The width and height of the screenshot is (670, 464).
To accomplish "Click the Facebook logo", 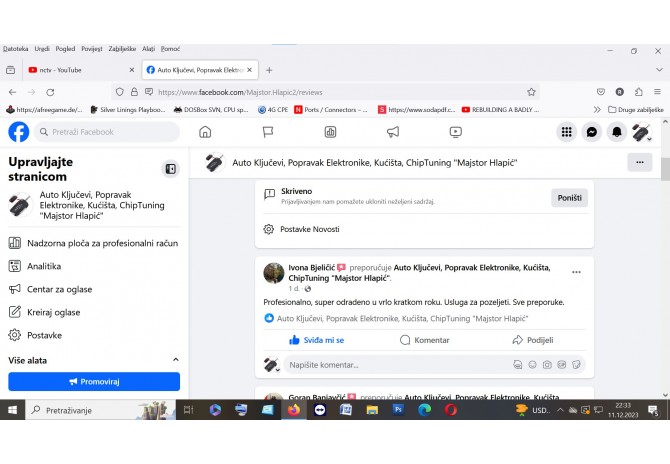I will 19,132.
